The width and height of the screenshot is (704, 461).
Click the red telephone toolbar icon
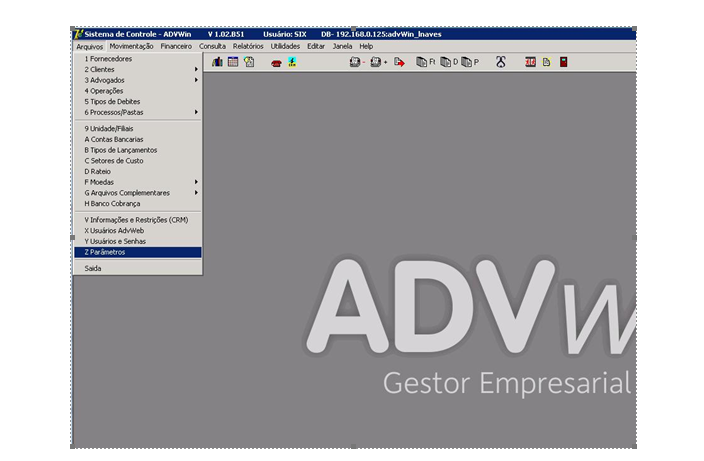click(276, 63)
